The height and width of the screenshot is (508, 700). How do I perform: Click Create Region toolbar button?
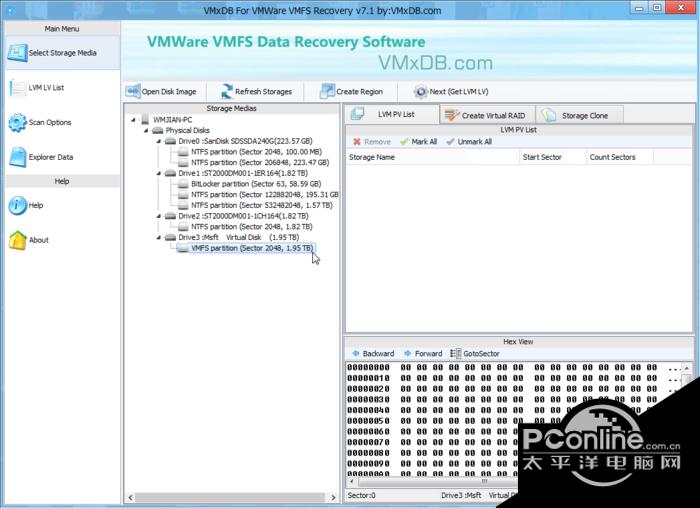[x=351, y=92]
